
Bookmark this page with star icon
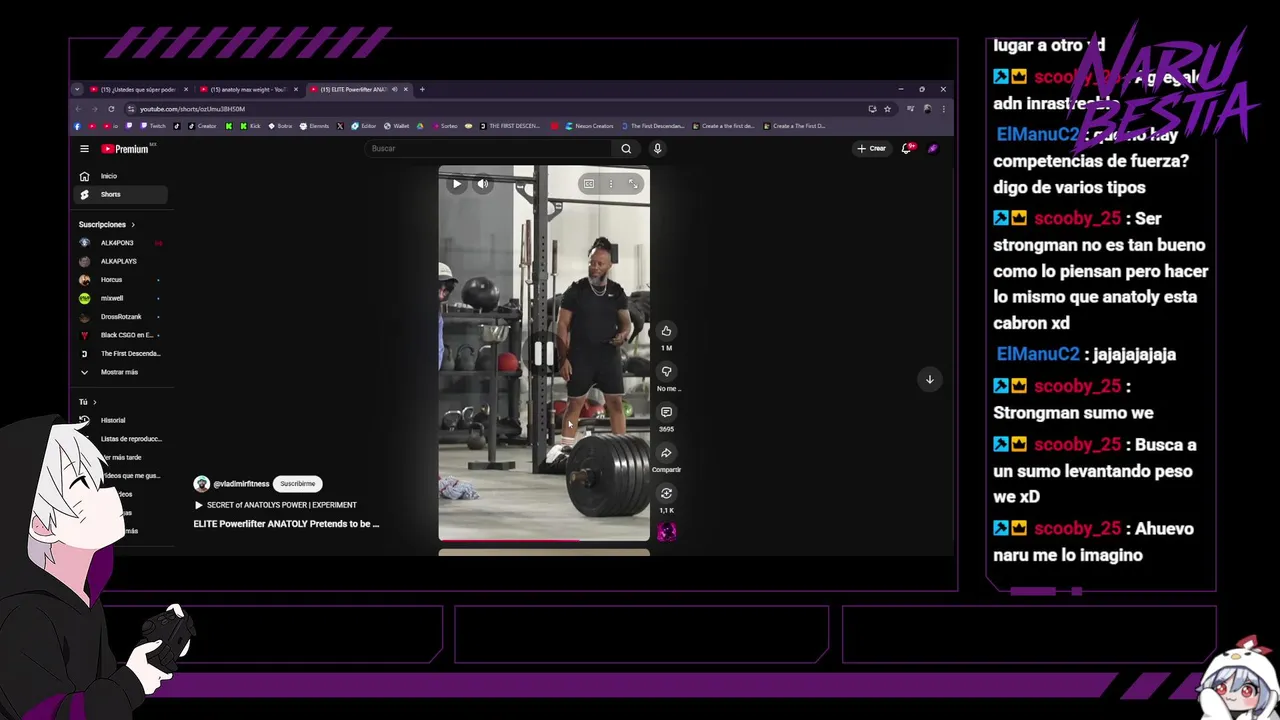point(887,109)
